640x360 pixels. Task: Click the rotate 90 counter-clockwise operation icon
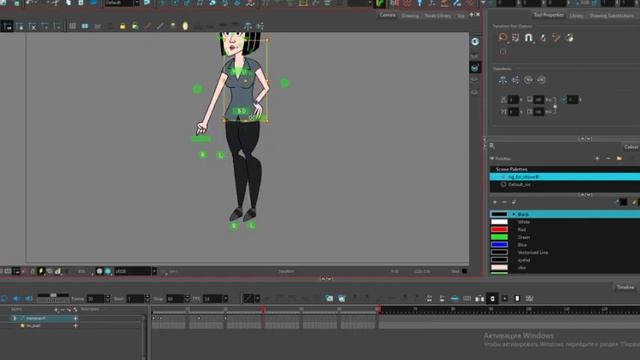541,80
